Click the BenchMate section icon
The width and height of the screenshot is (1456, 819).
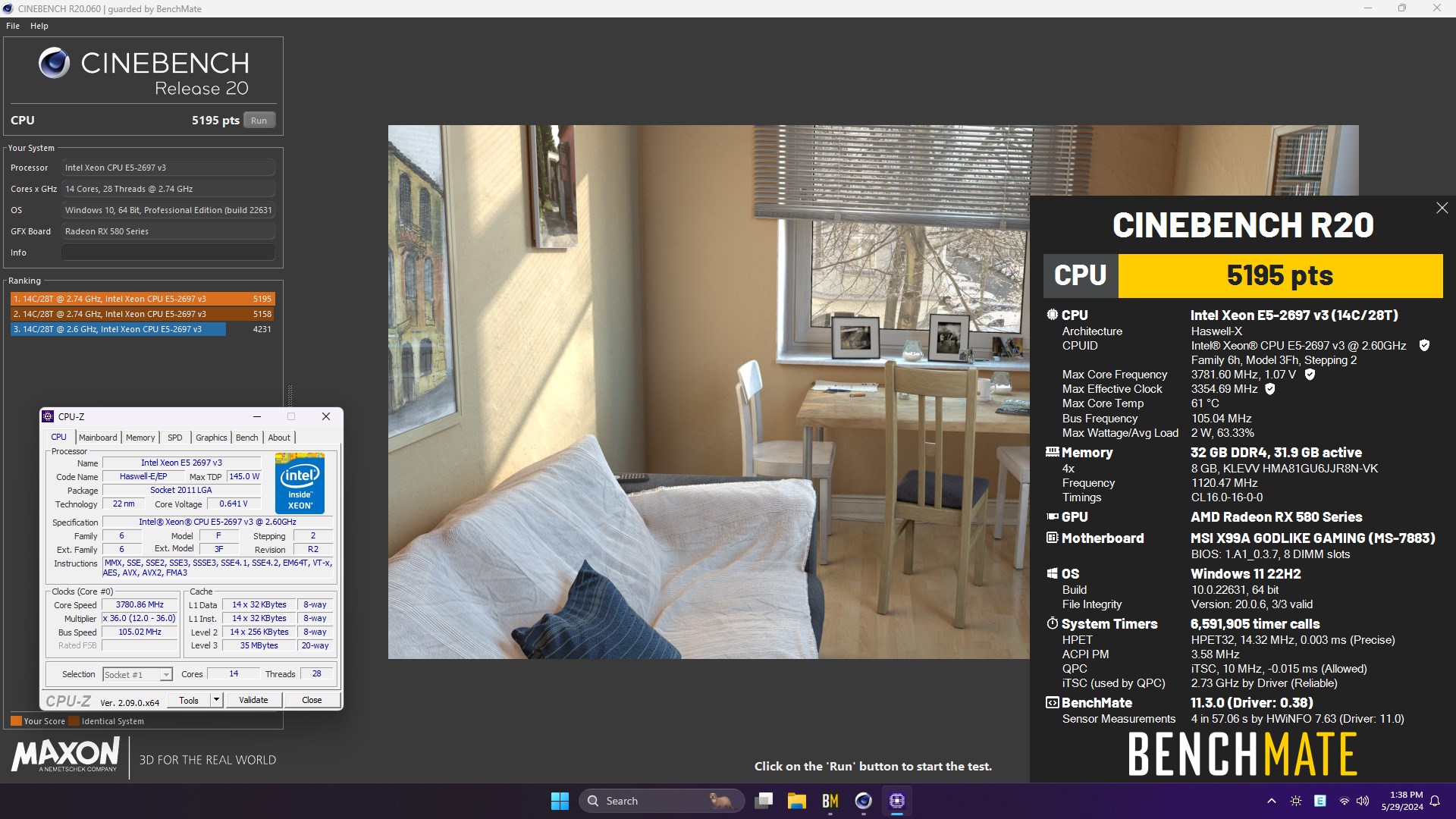[1052, 703]
